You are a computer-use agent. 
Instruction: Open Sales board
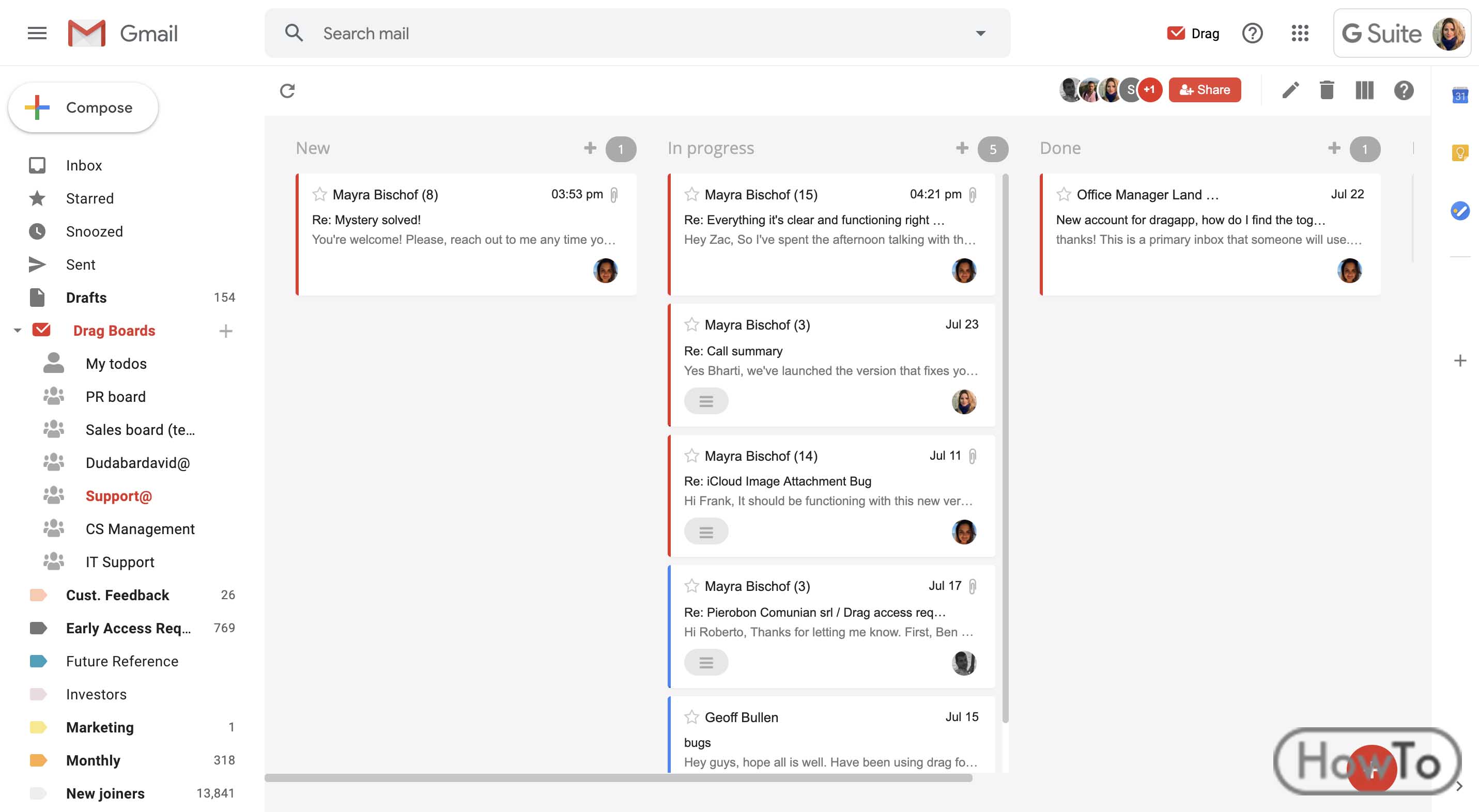(x=140, y=430)
